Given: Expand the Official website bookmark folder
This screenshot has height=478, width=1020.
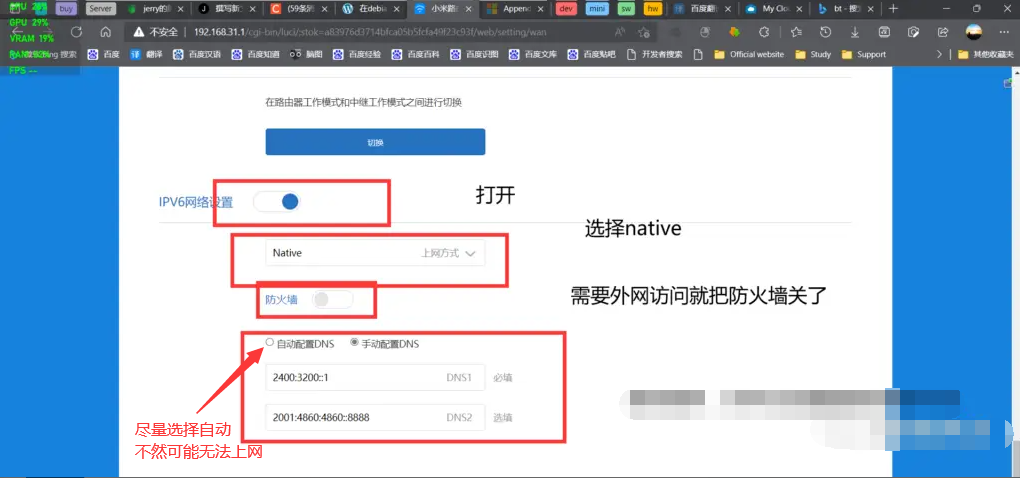Looking at the screenshot, I should (749, 55).
